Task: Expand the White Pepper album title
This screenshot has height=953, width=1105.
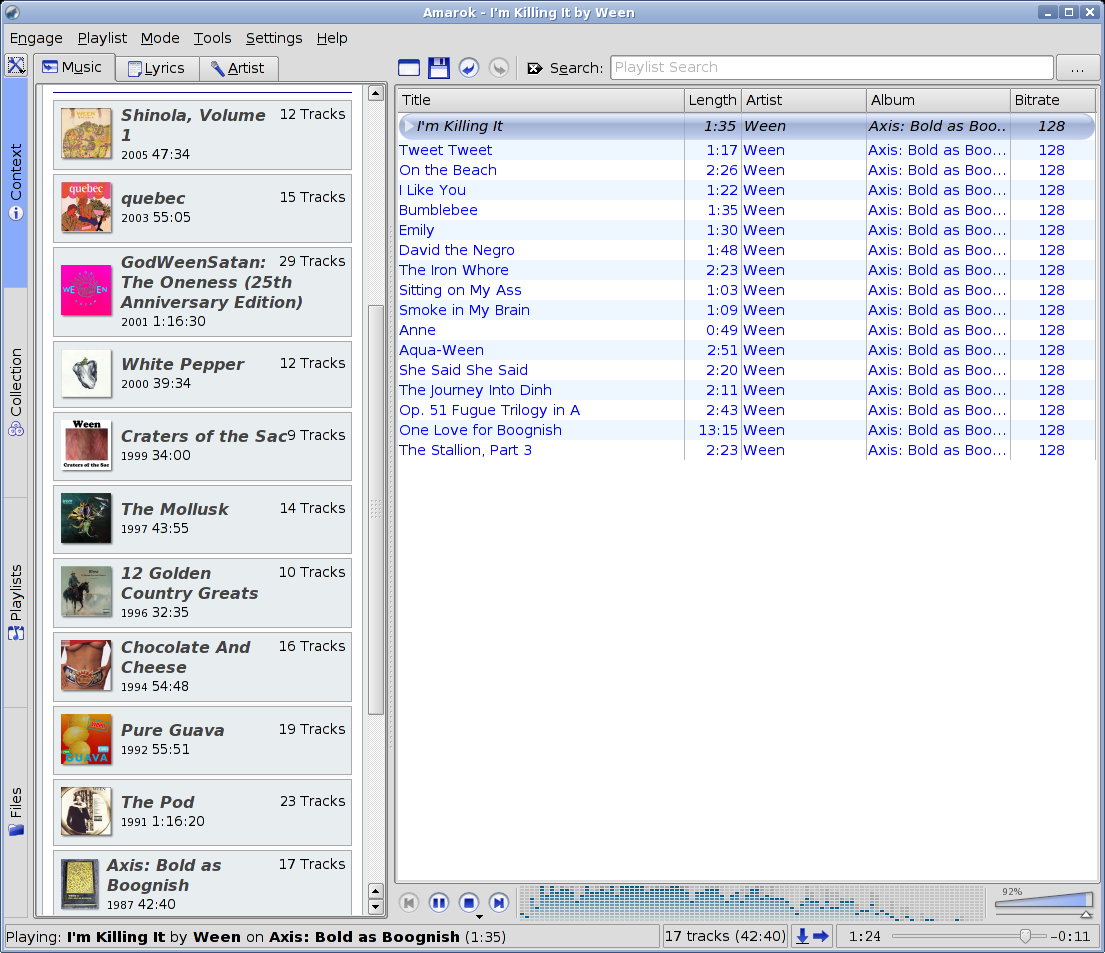Action: (x=183, y=364)
